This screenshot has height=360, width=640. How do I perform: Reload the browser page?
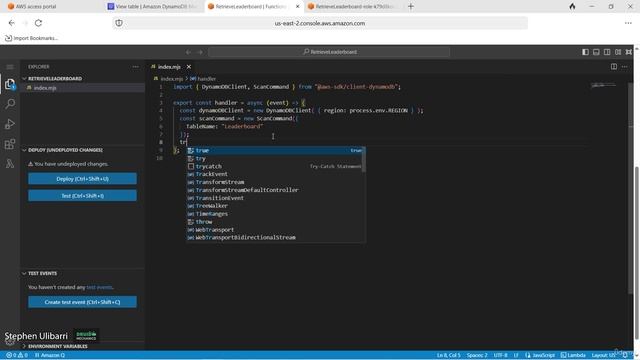pyautogui.click(x=38, y=23)
